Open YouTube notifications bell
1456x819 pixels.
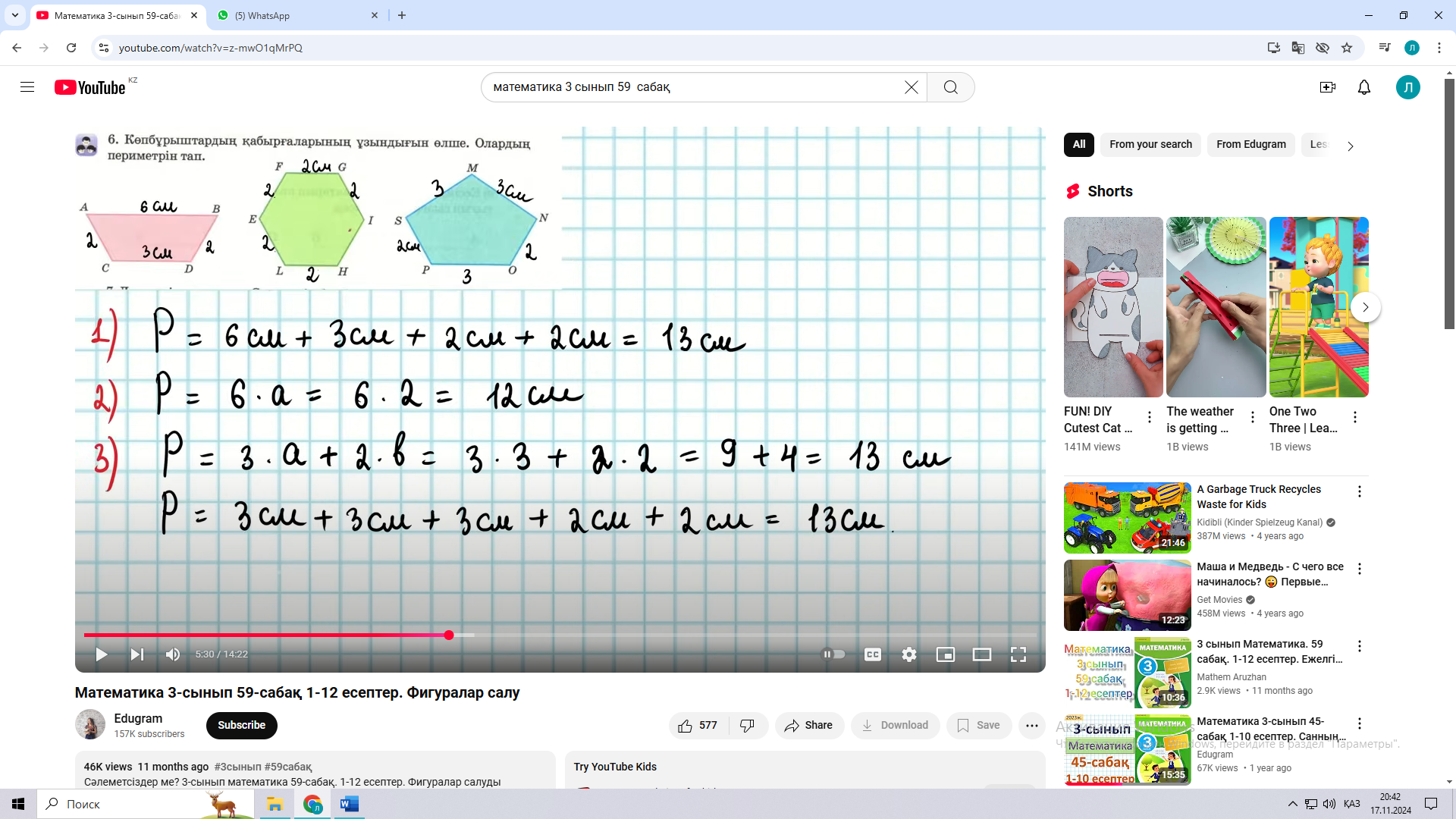(1364, 87)
